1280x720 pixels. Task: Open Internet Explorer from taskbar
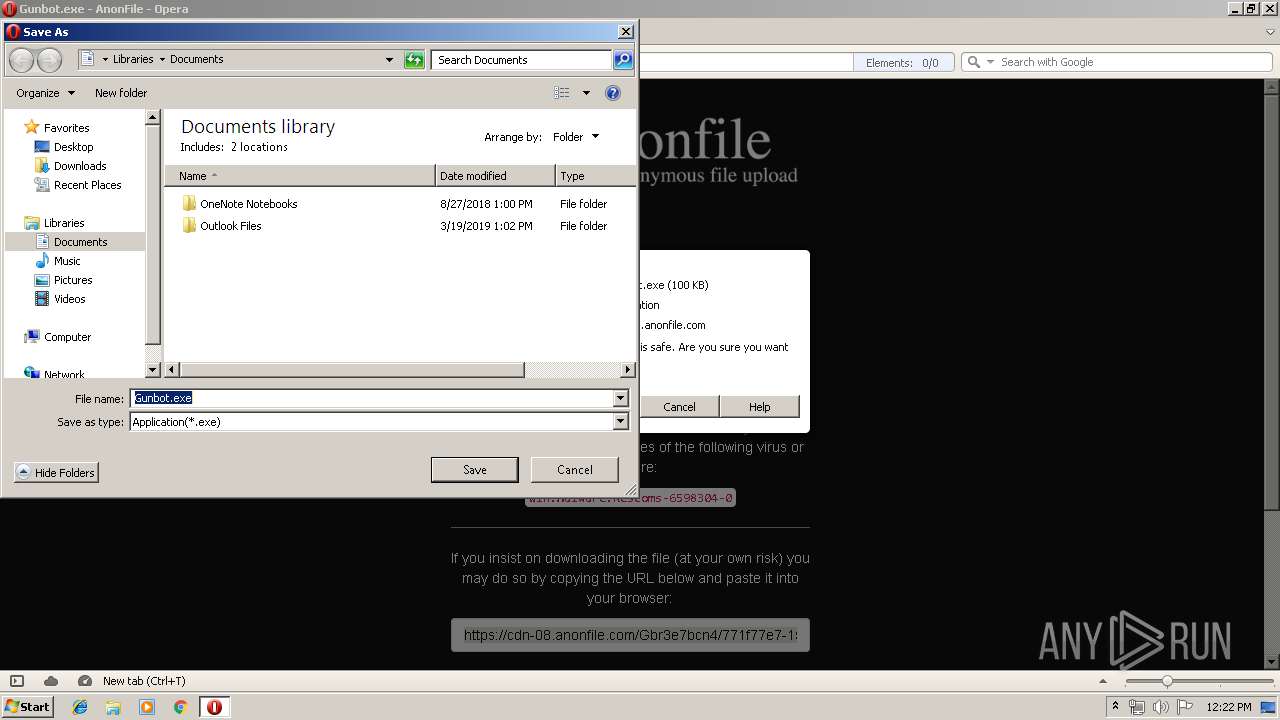pos(80,707)
